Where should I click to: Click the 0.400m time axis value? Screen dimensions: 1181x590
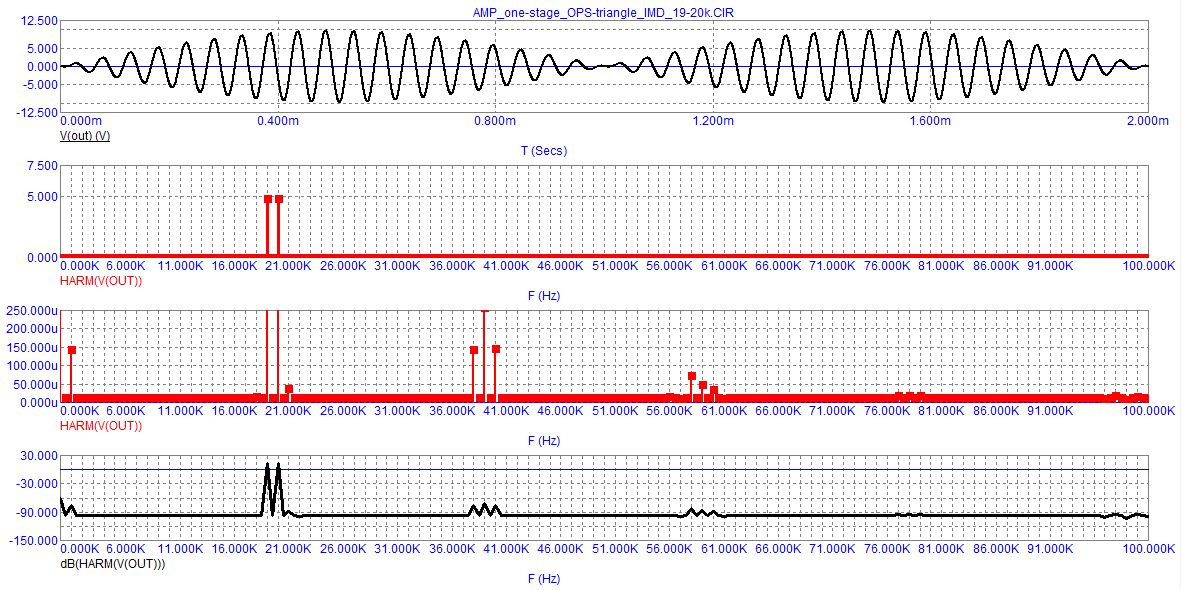click(279, 121)
